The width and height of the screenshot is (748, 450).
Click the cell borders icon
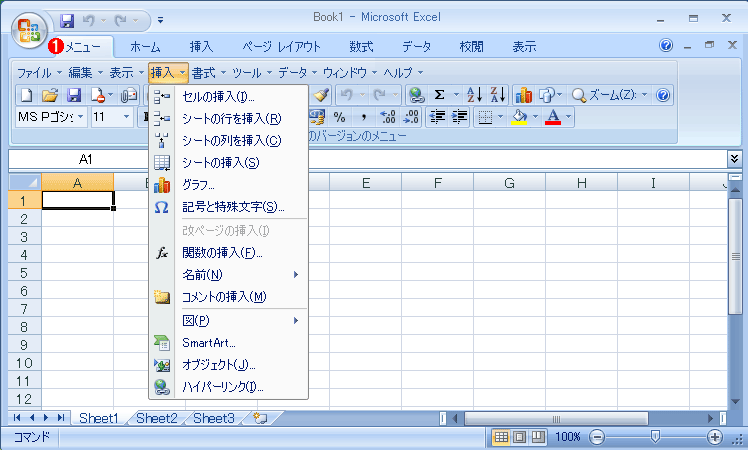pos(485,117)
